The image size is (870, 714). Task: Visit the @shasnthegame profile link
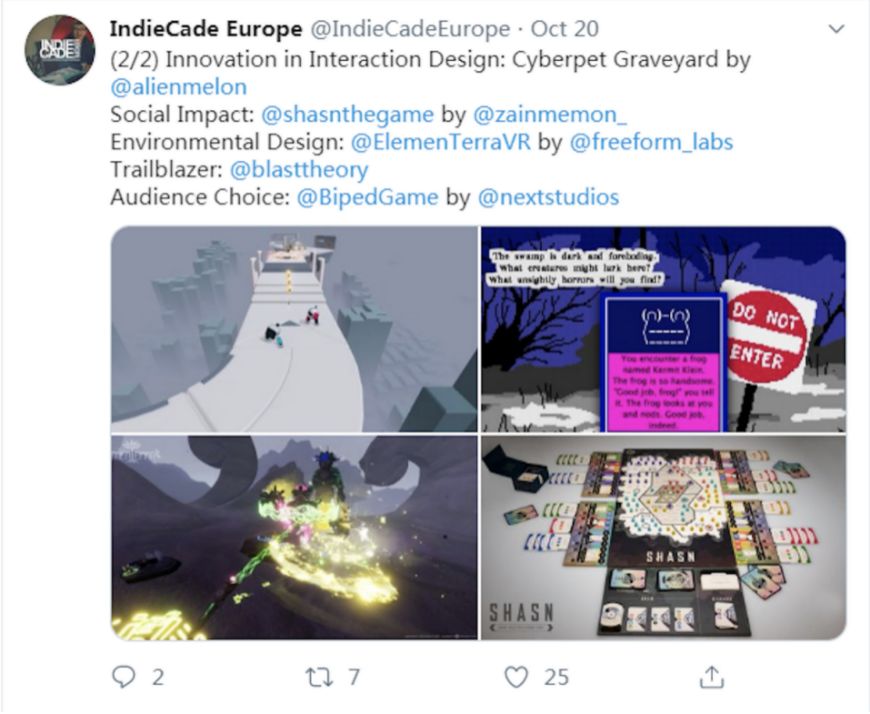coord(347,114)
